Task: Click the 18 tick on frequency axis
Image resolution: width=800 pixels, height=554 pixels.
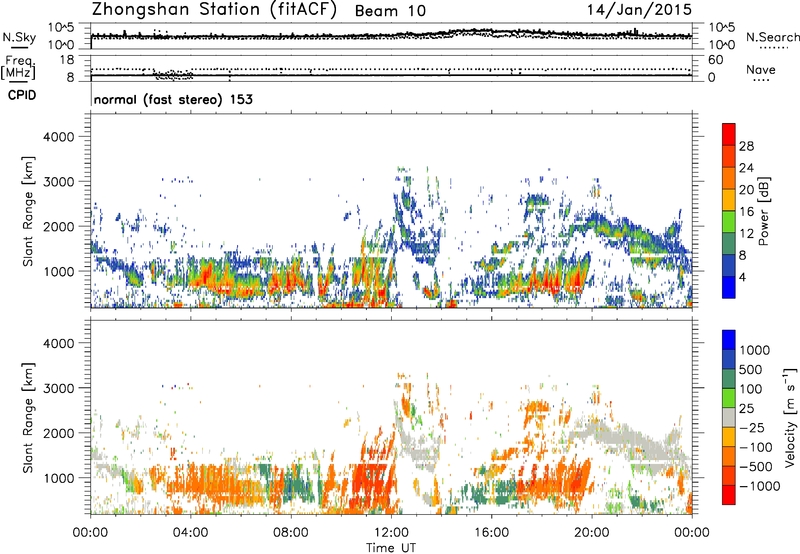Action: (67, 60)
